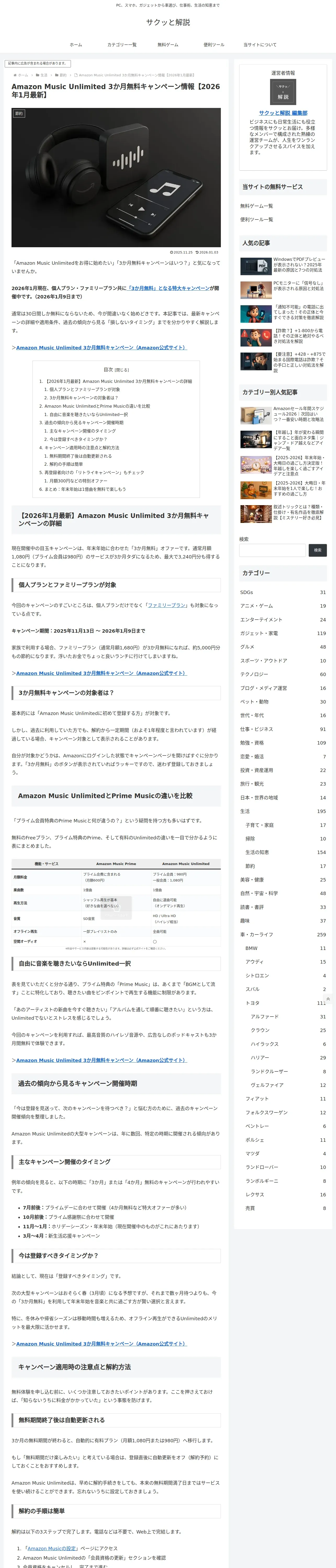
Task: Open the ランドクルーザー subcategory
Action: (288, 1071)
